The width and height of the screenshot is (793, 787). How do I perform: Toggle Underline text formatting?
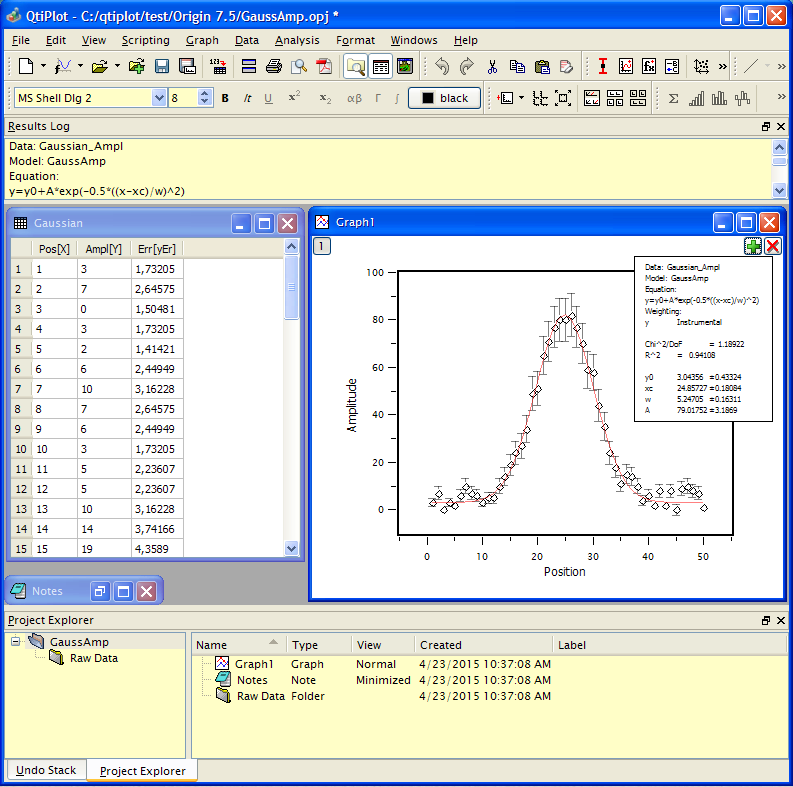click(268, 98)
